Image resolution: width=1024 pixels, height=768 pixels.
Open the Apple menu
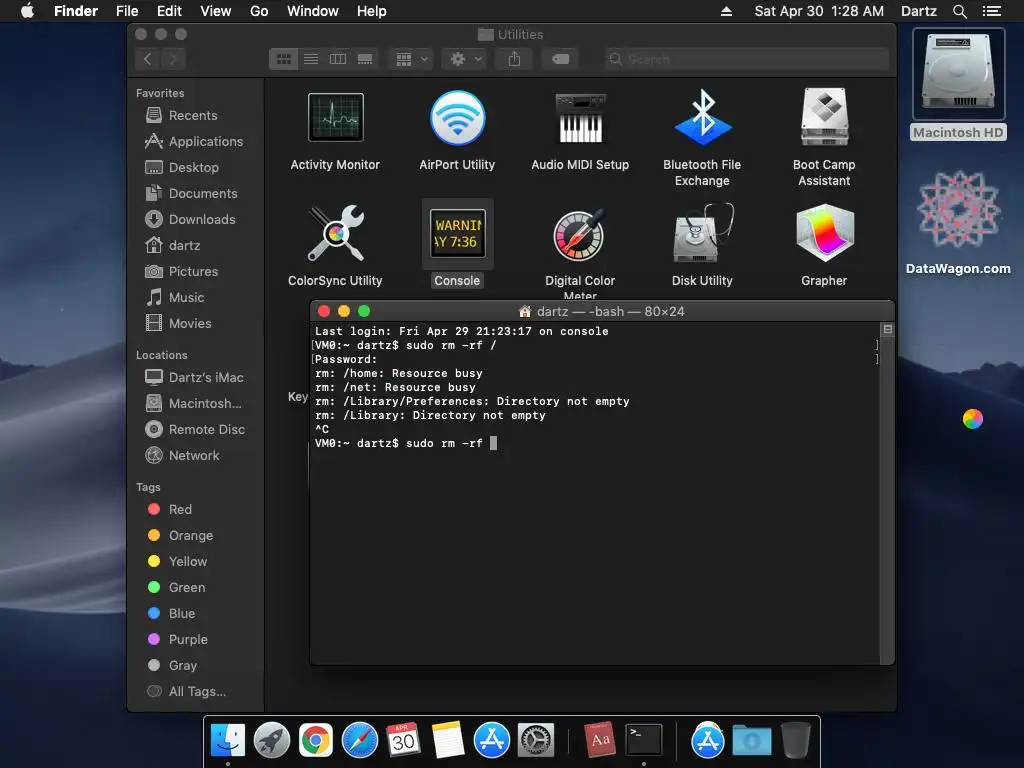27,11
